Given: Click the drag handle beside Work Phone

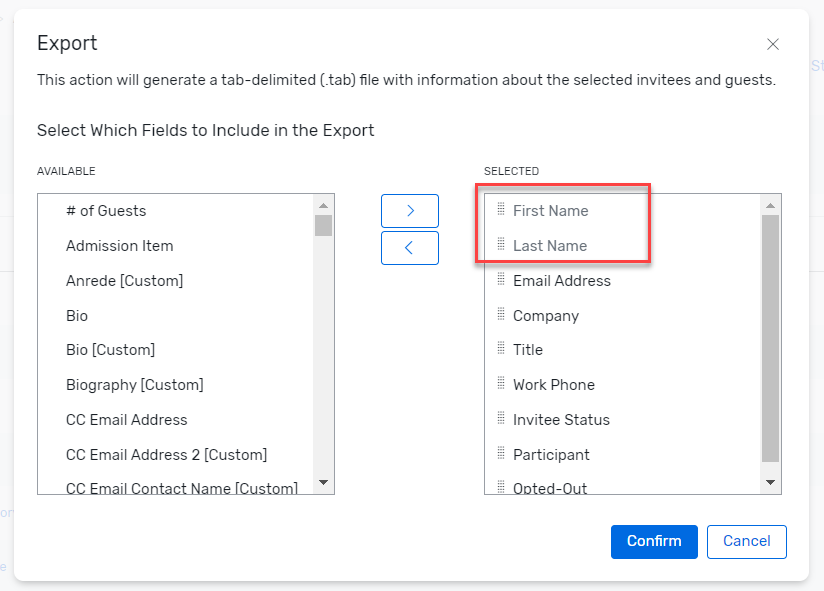Looking at the screenshot, I should coord(501,384).
